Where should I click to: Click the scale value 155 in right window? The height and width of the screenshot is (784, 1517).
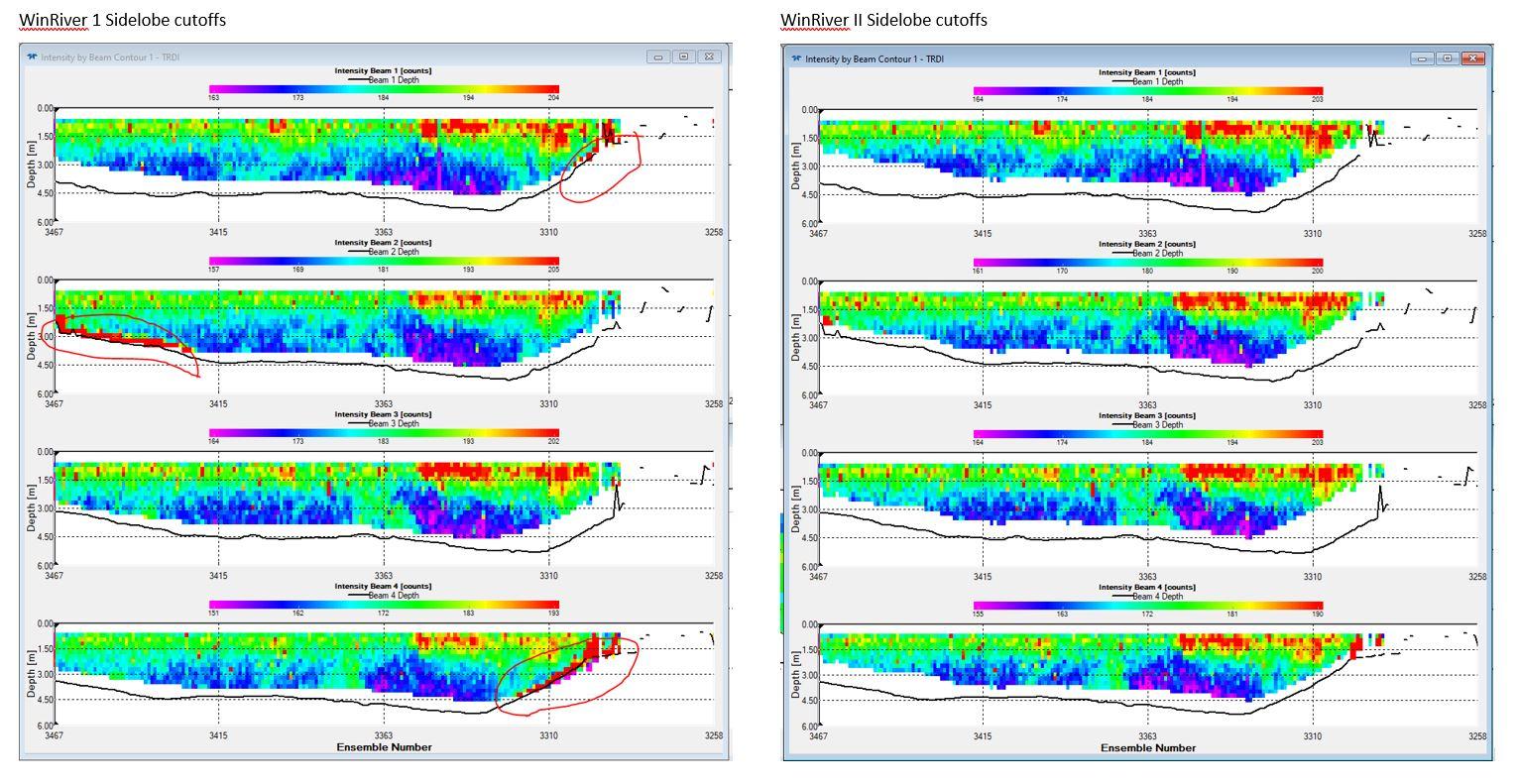(979, 615)
